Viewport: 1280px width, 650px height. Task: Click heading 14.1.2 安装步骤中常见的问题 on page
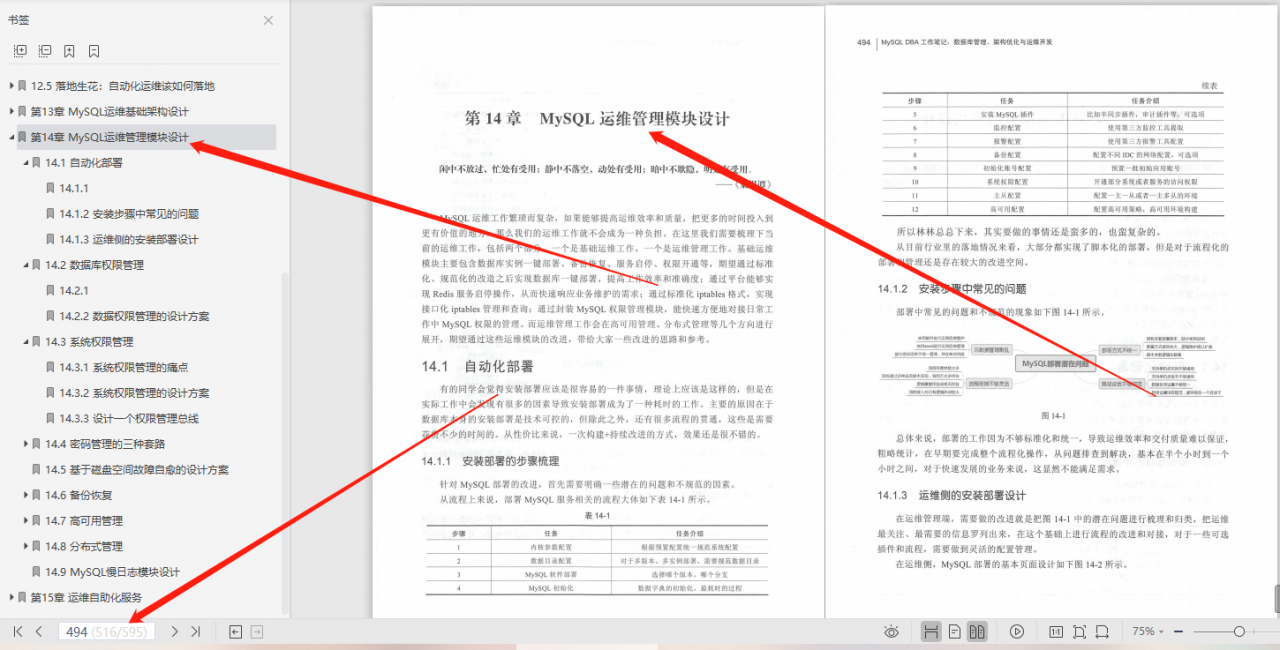[952, 289]
